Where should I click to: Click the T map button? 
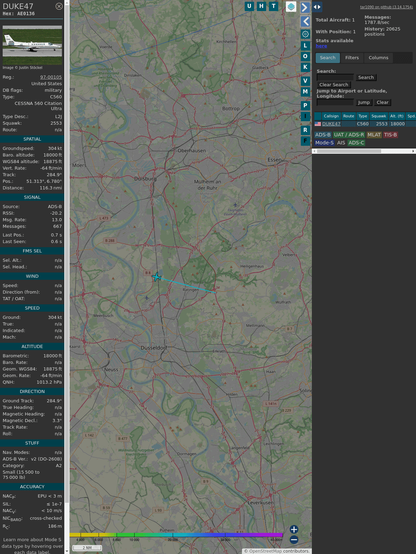click(x=273, y=6)
